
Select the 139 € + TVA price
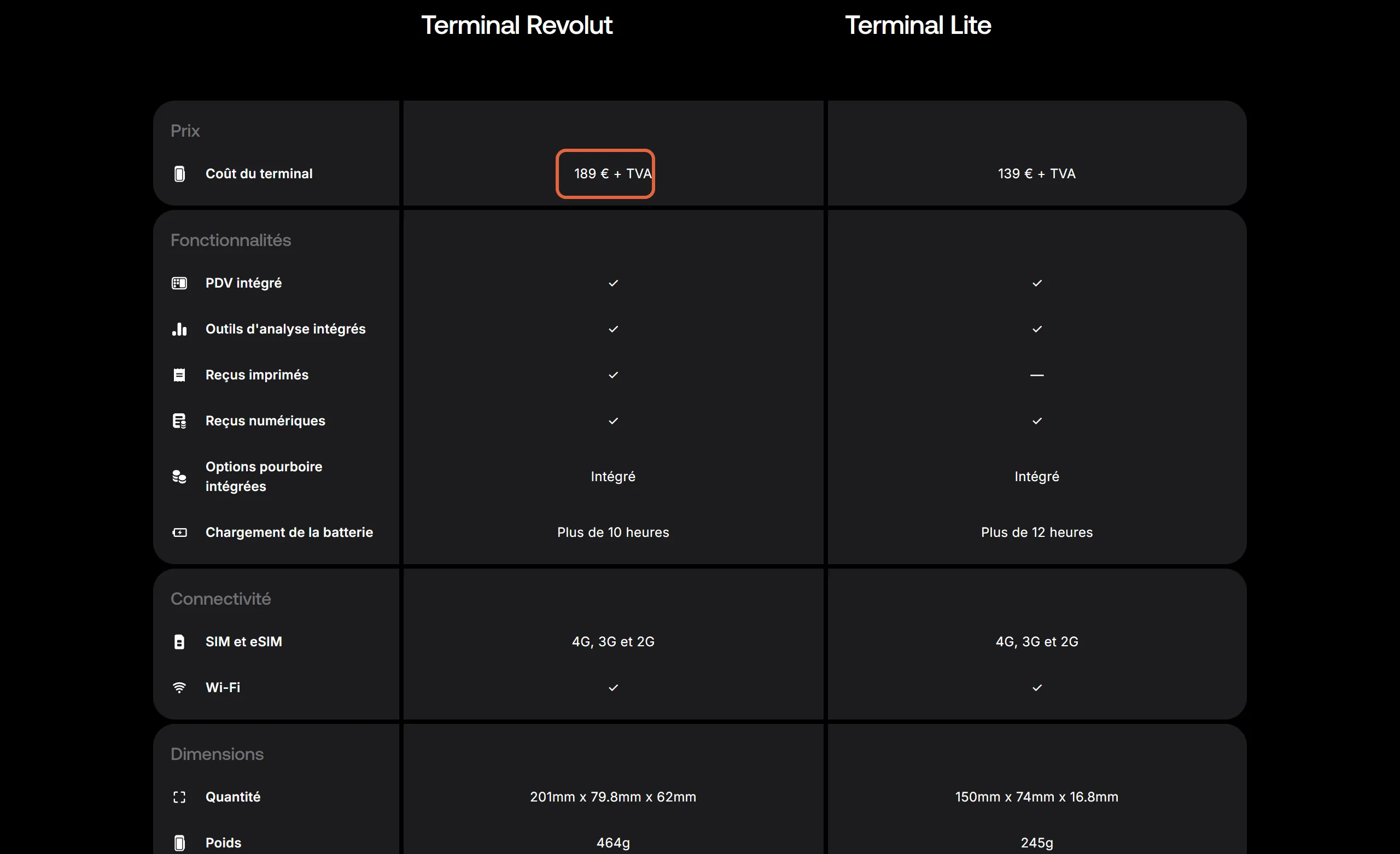coord(1037,174)
